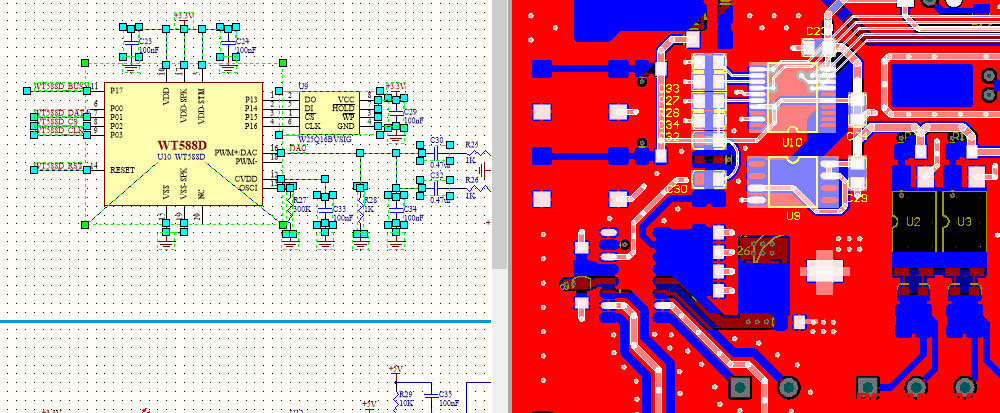Click the R29 10K resistor label

point(406,399)
